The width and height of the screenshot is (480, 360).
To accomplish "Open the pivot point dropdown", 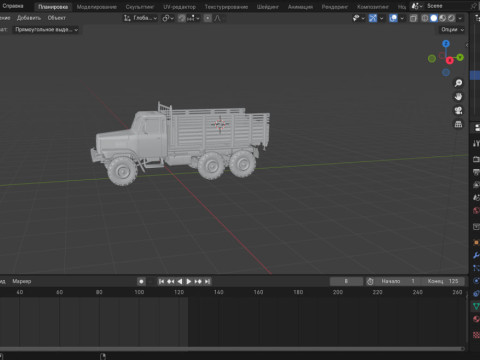I will pyautogui.click(x=168, y=18).
